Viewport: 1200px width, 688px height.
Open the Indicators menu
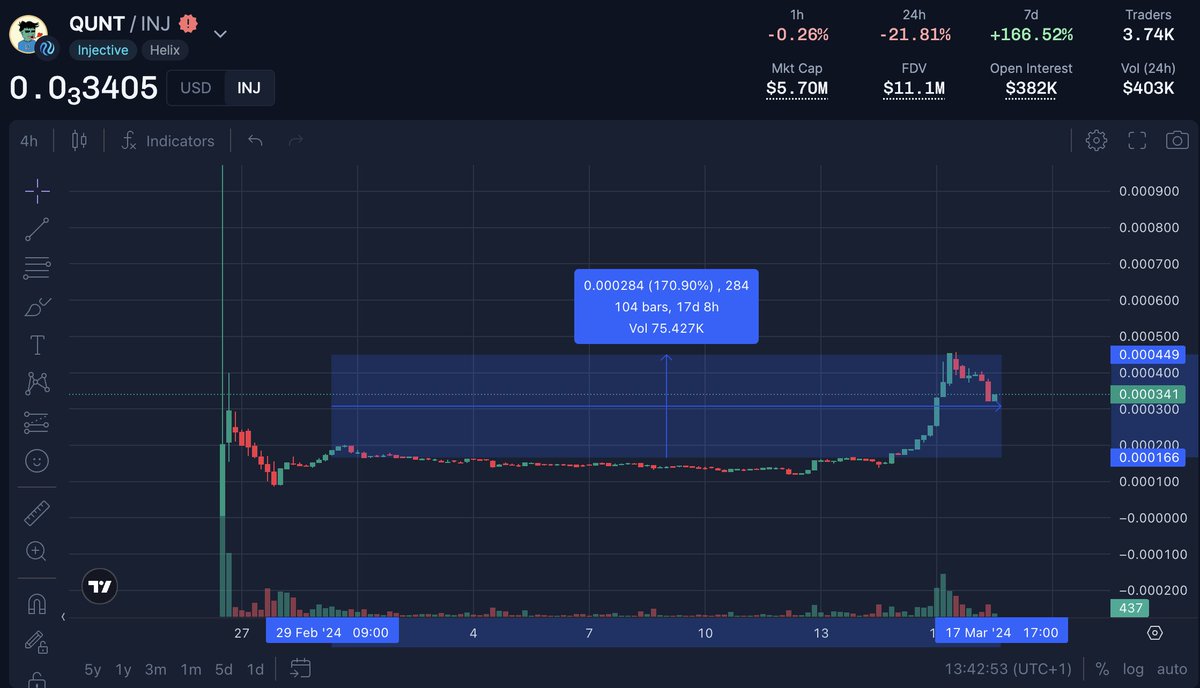(x=168, y=140)
